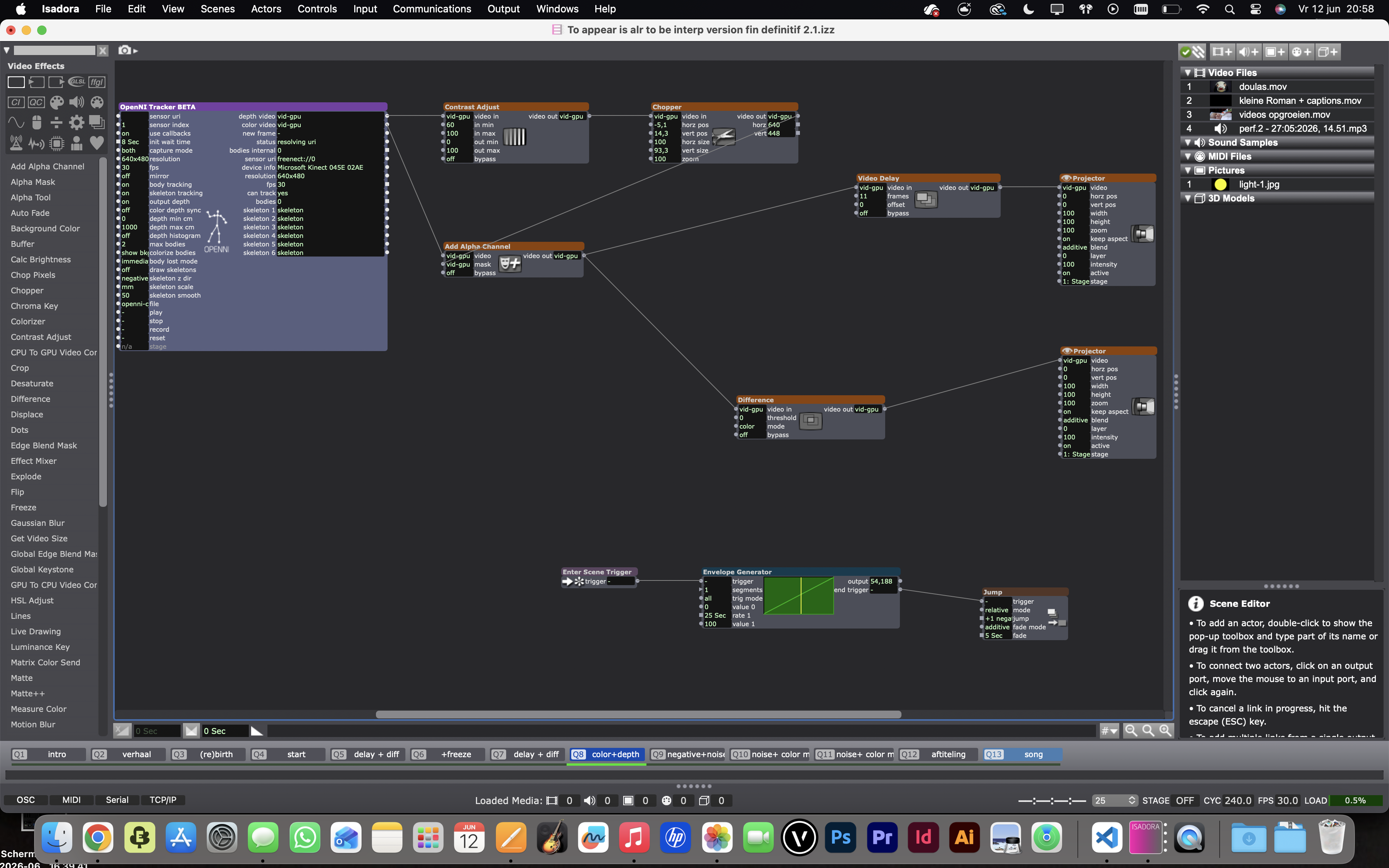Open the GLSL shader actors category
The width and height of the screenshot is (1389, 868).
pyautogui.click(x=77, y=82)
